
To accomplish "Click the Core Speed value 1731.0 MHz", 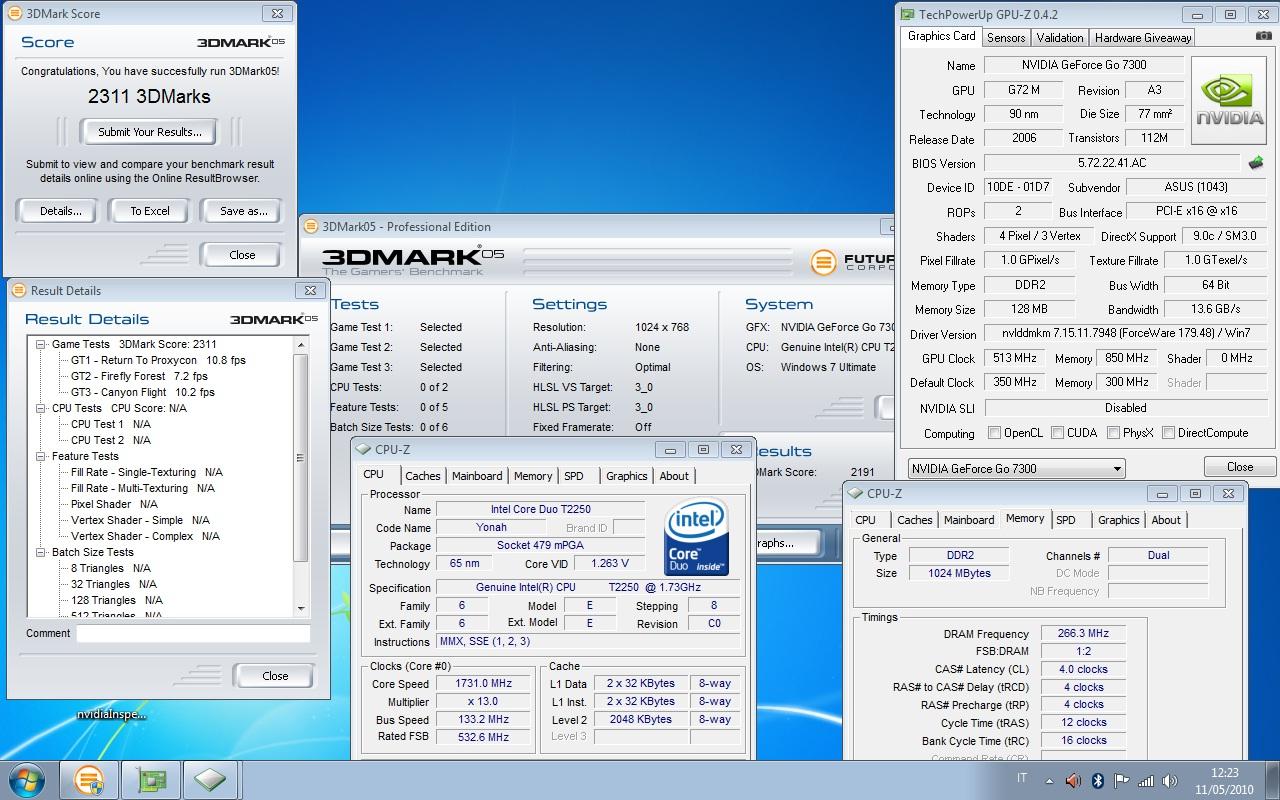I will pos(484,684).
